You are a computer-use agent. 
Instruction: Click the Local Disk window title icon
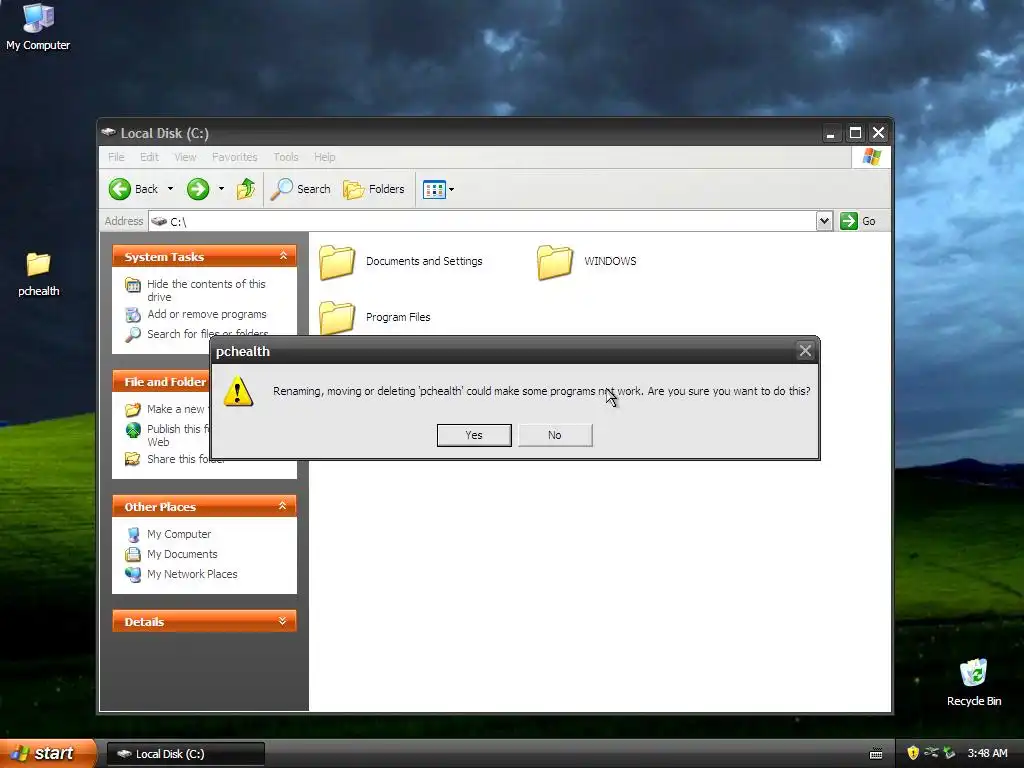pyautogui.click(x=108, y=133)
